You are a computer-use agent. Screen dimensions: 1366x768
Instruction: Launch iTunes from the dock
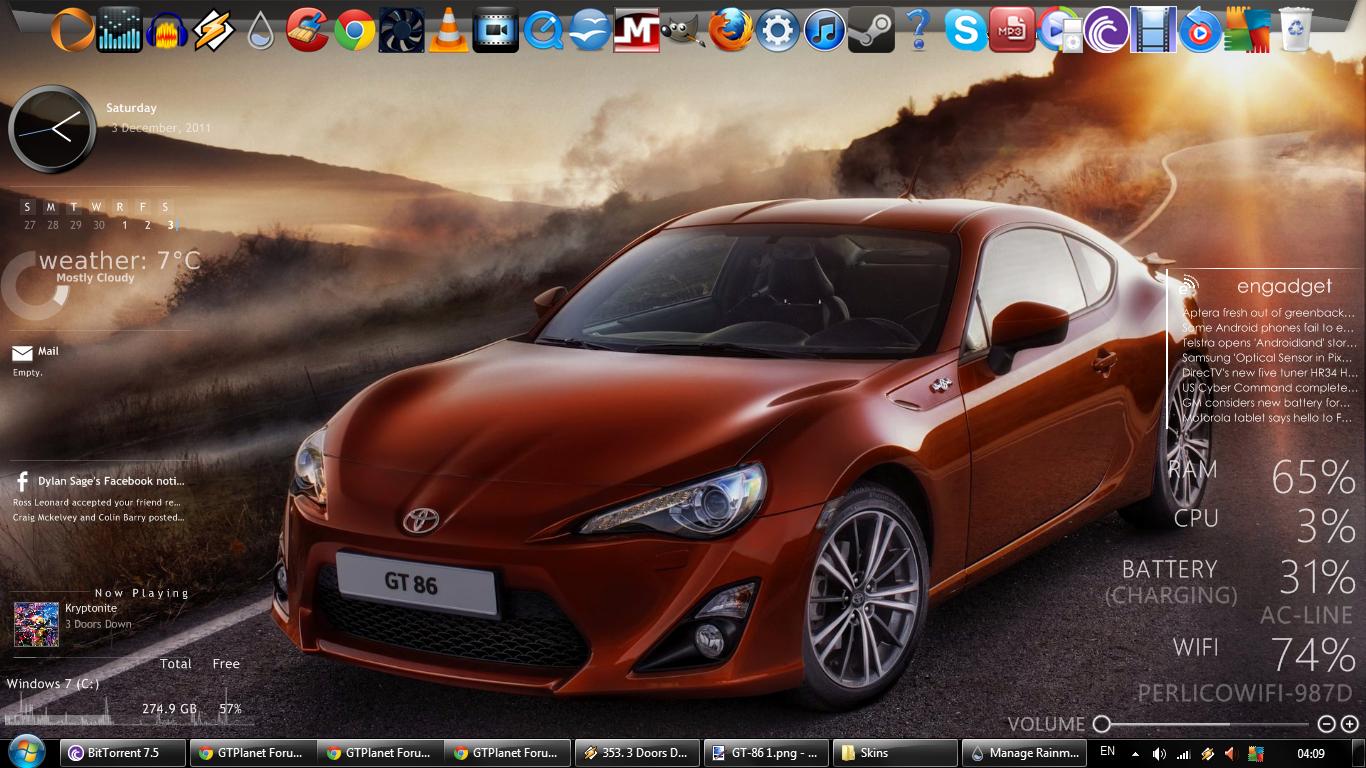point(825,31)
